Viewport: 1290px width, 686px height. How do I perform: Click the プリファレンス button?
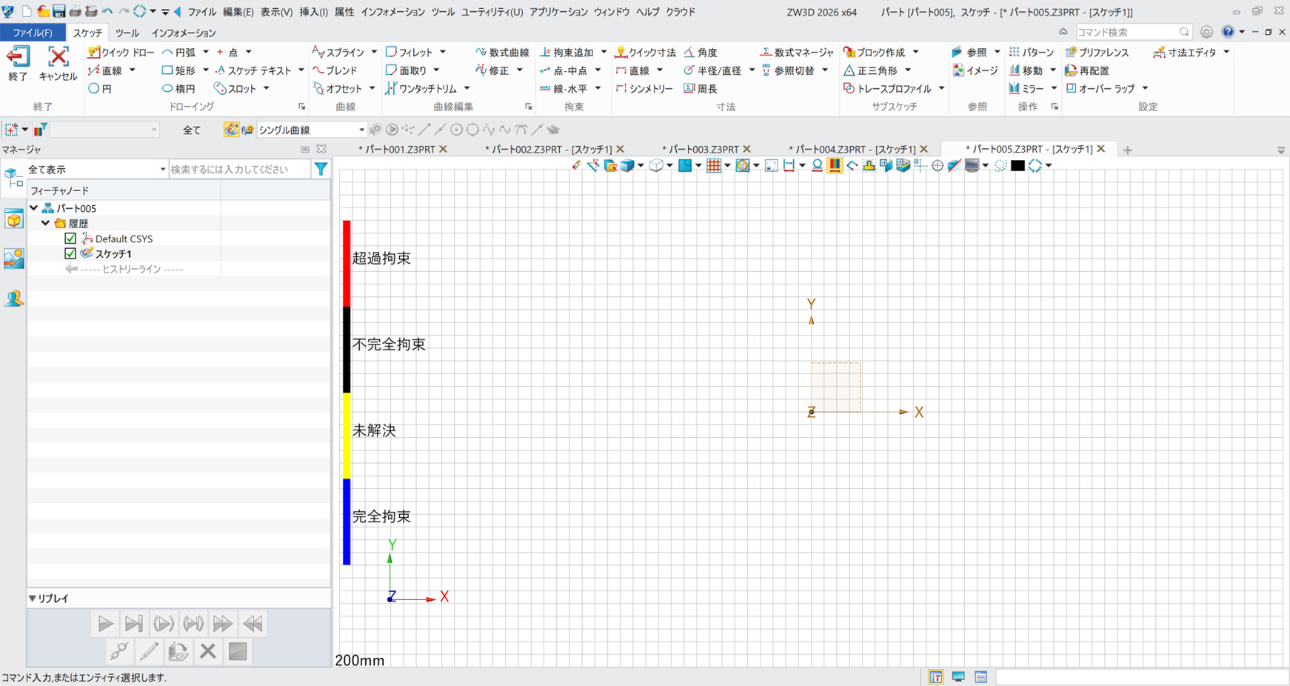[x=1097, y=52]
